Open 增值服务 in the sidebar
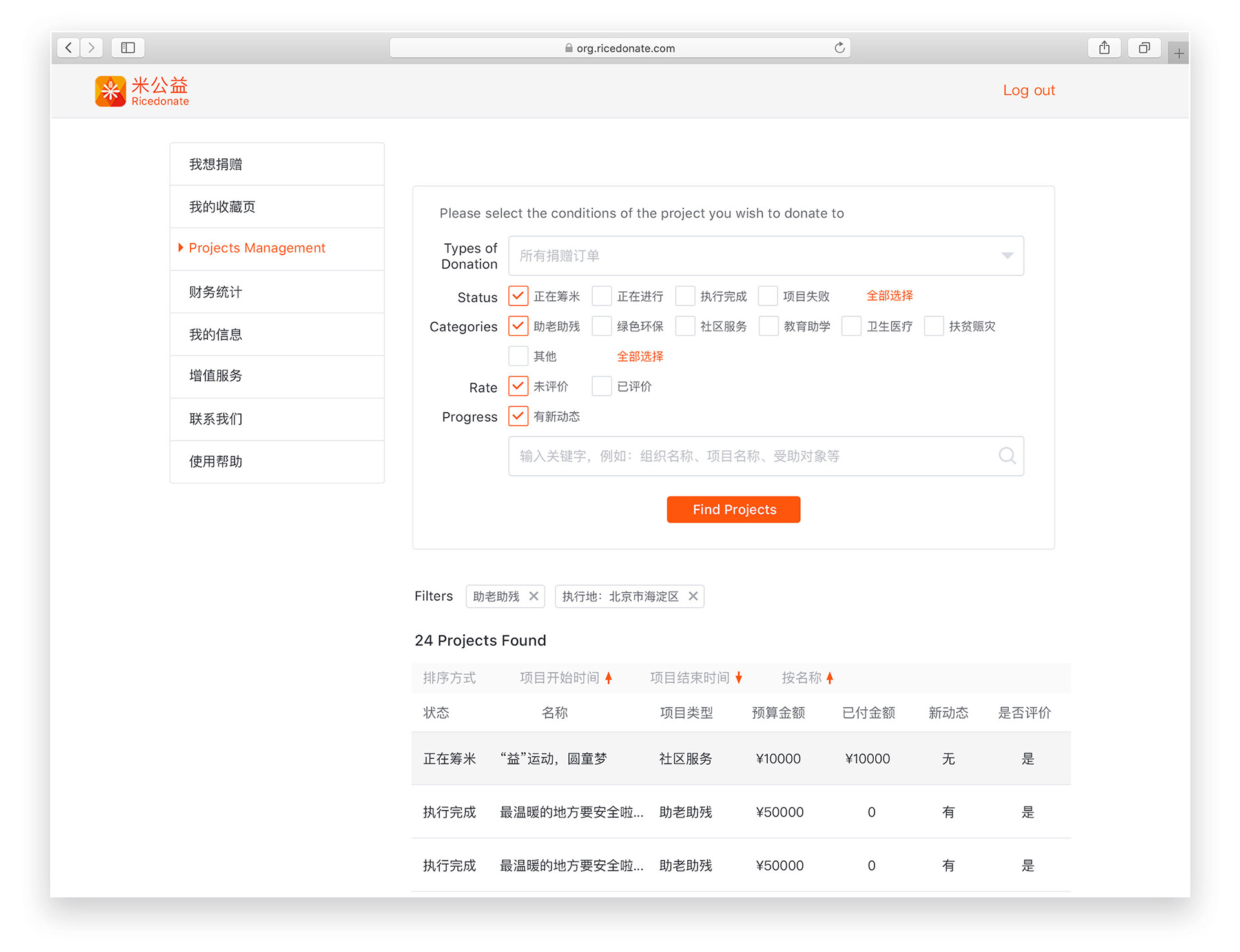The height and width of the screenshot is (952, 1240). pos(277,376)
